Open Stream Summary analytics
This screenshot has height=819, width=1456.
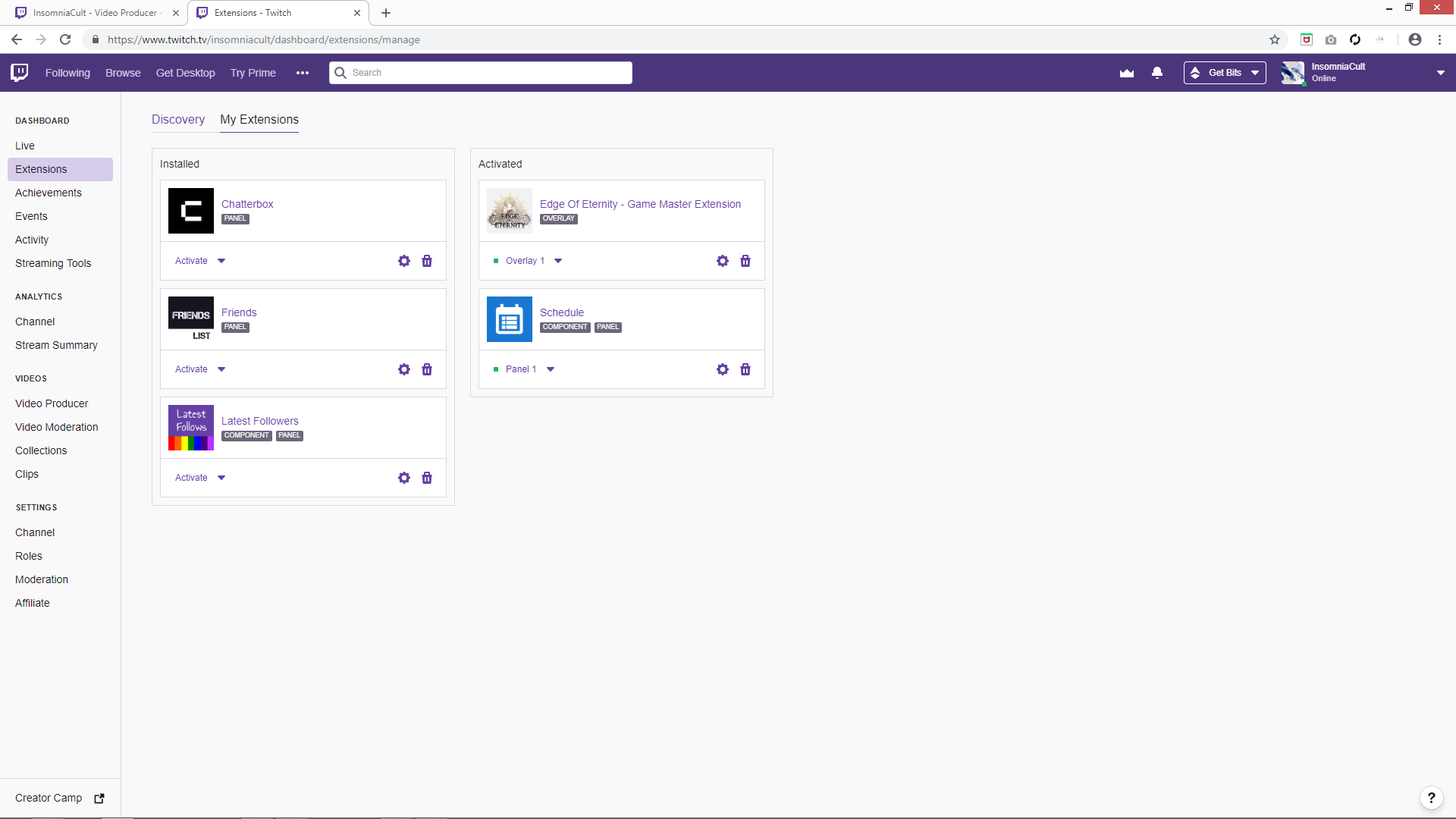(x=56, y=345)
